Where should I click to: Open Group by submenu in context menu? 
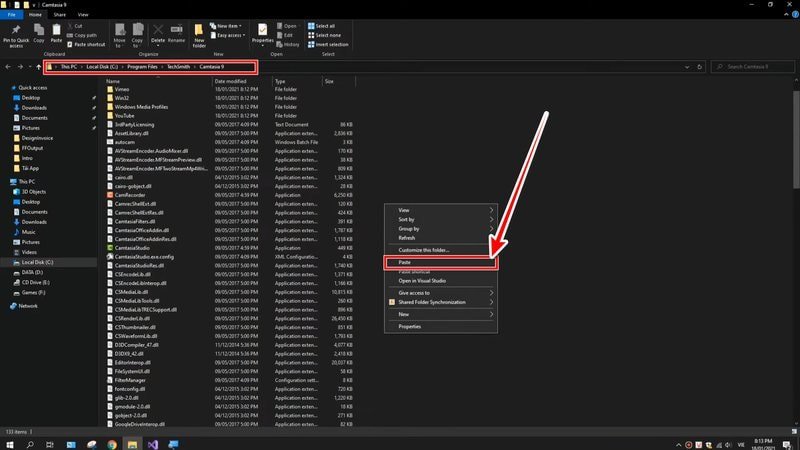click(441, 229)
